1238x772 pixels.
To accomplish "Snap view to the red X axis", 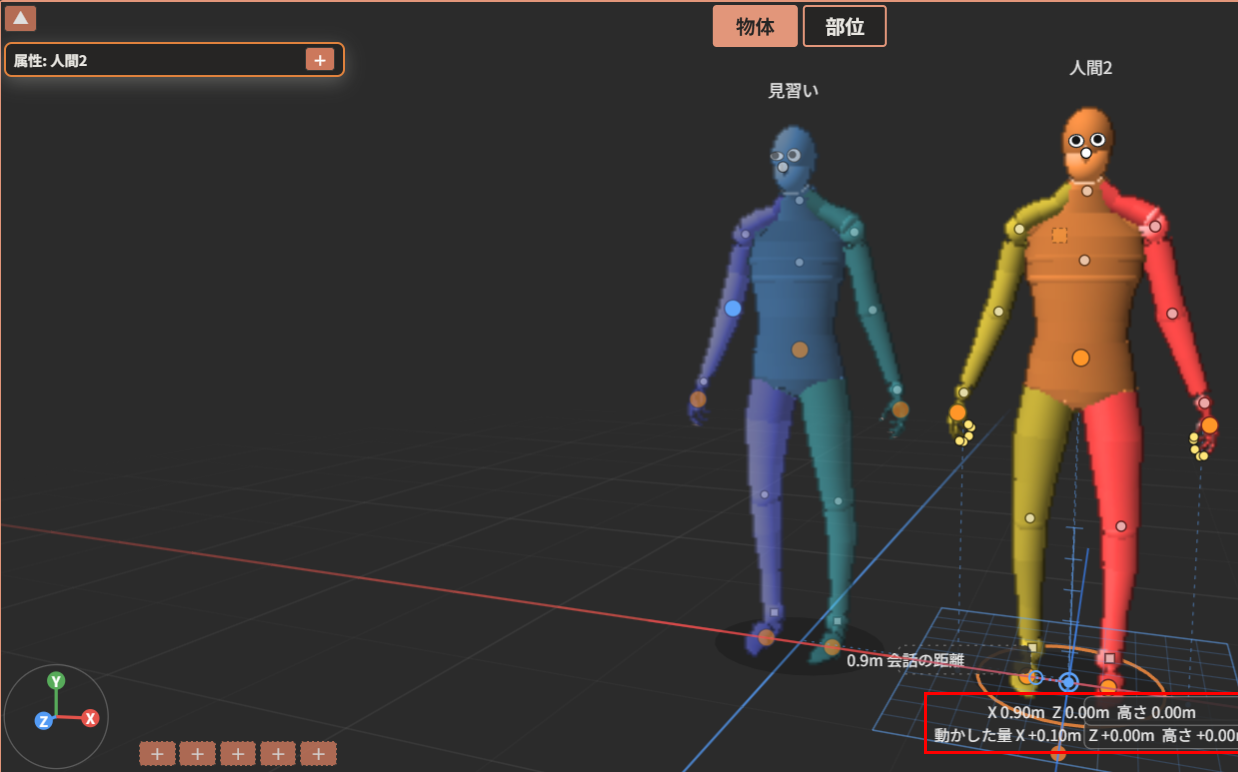I will click(90, 718).
